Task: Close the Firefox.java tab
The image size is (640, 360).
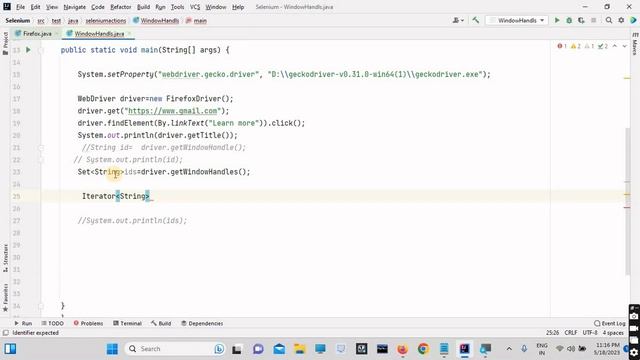Action: (57, 33)
